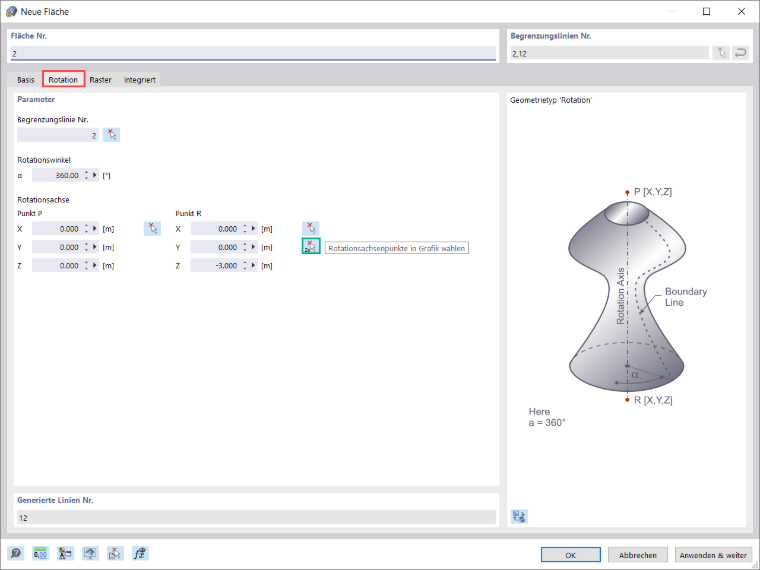Choose rotation axis points in graphic icon
Image resolution: width=760 pixels, height=570 pixels.
[311, 246]
